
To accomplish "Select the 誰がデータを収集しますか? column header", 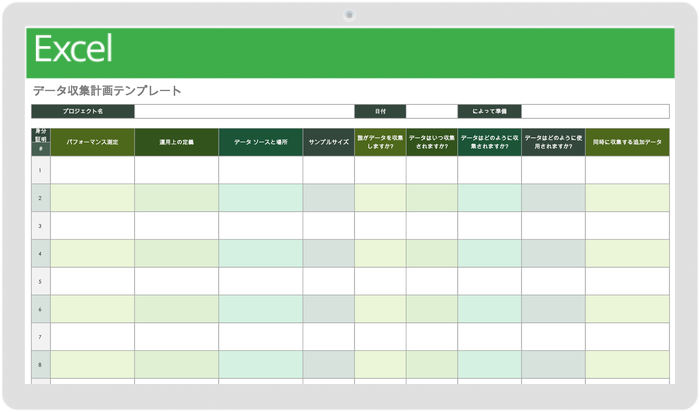I will pos(380,142).
